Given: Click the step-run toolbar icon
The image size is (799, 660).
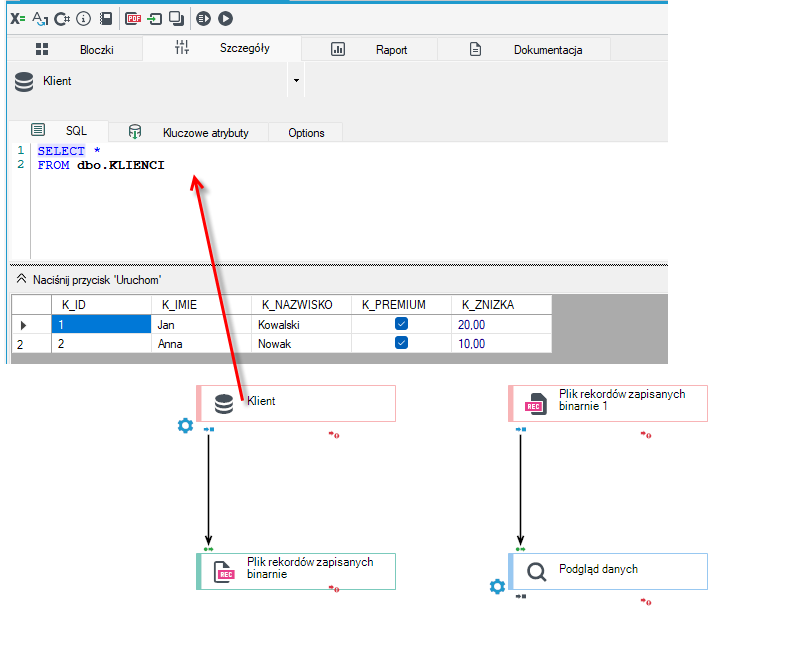Looking at the screenshot, I should [x=203, y=19].
